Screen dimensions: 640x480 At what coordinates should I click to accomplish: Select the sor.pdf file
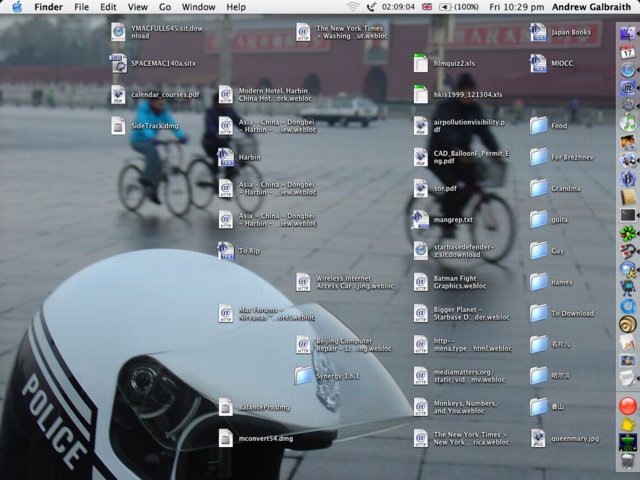(x=420, y=189)
